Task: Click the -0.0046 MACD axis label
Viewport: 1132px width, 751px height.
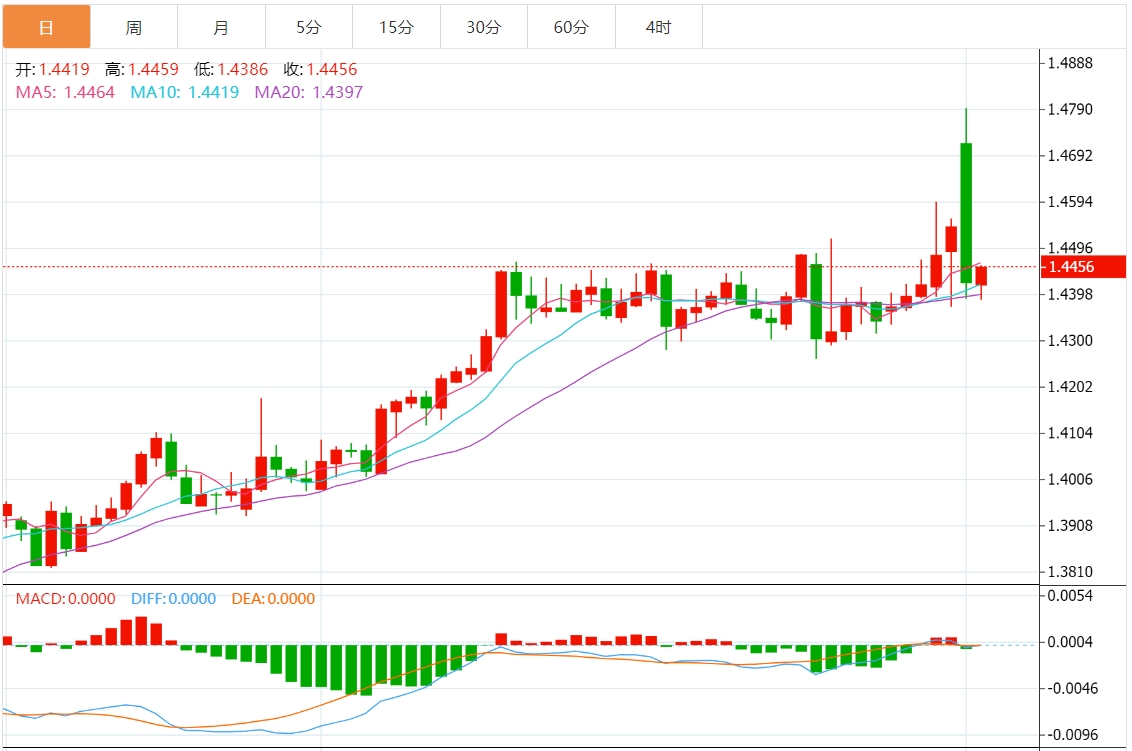Action: pos(1073,688)
